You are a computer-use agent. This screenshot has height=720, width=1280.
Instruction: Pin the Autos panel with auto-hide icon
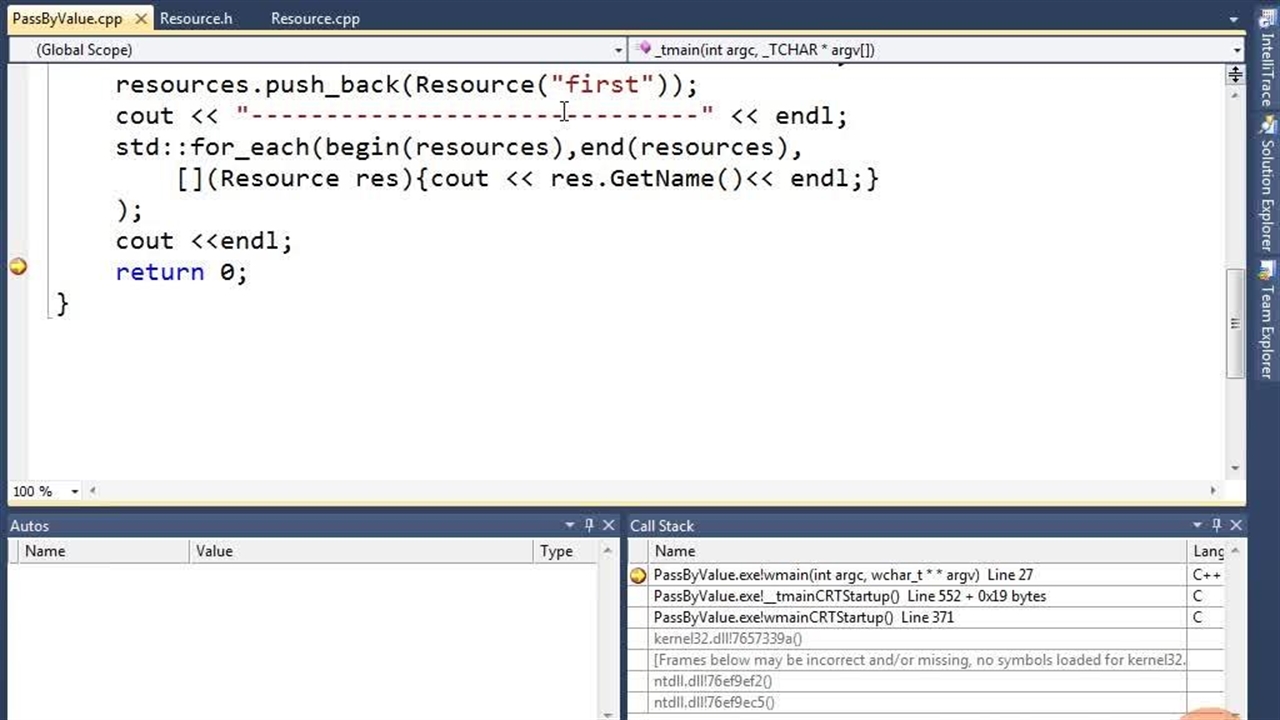[589, 525]
